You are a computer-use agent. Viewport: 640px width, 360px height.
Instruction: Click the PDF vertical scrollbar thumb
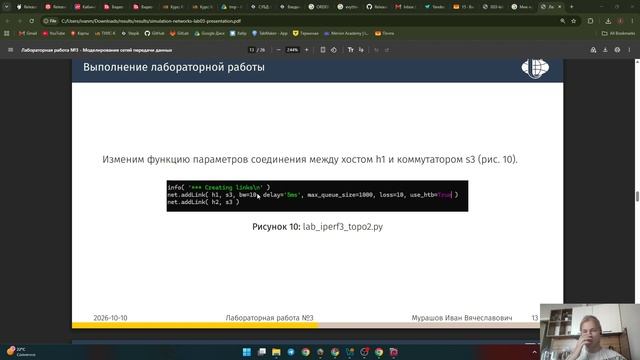coord(637,196)
